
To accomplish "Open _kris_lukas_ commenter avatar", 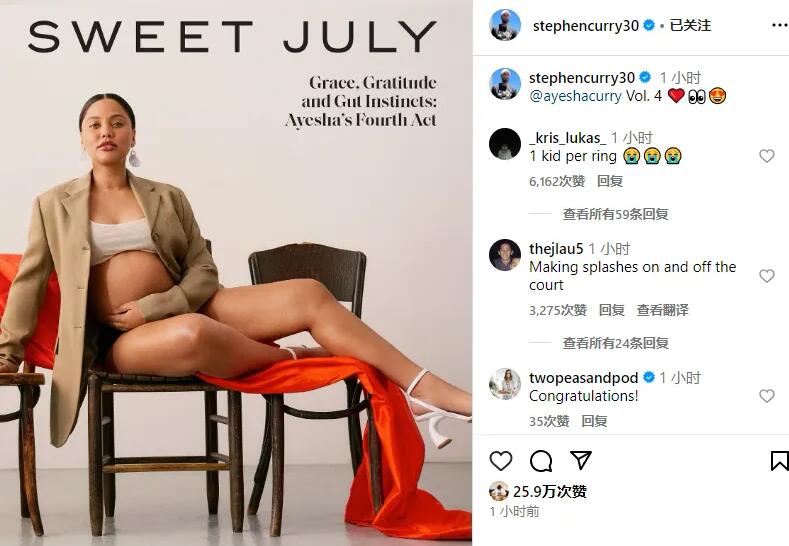I will coord(505,144).
